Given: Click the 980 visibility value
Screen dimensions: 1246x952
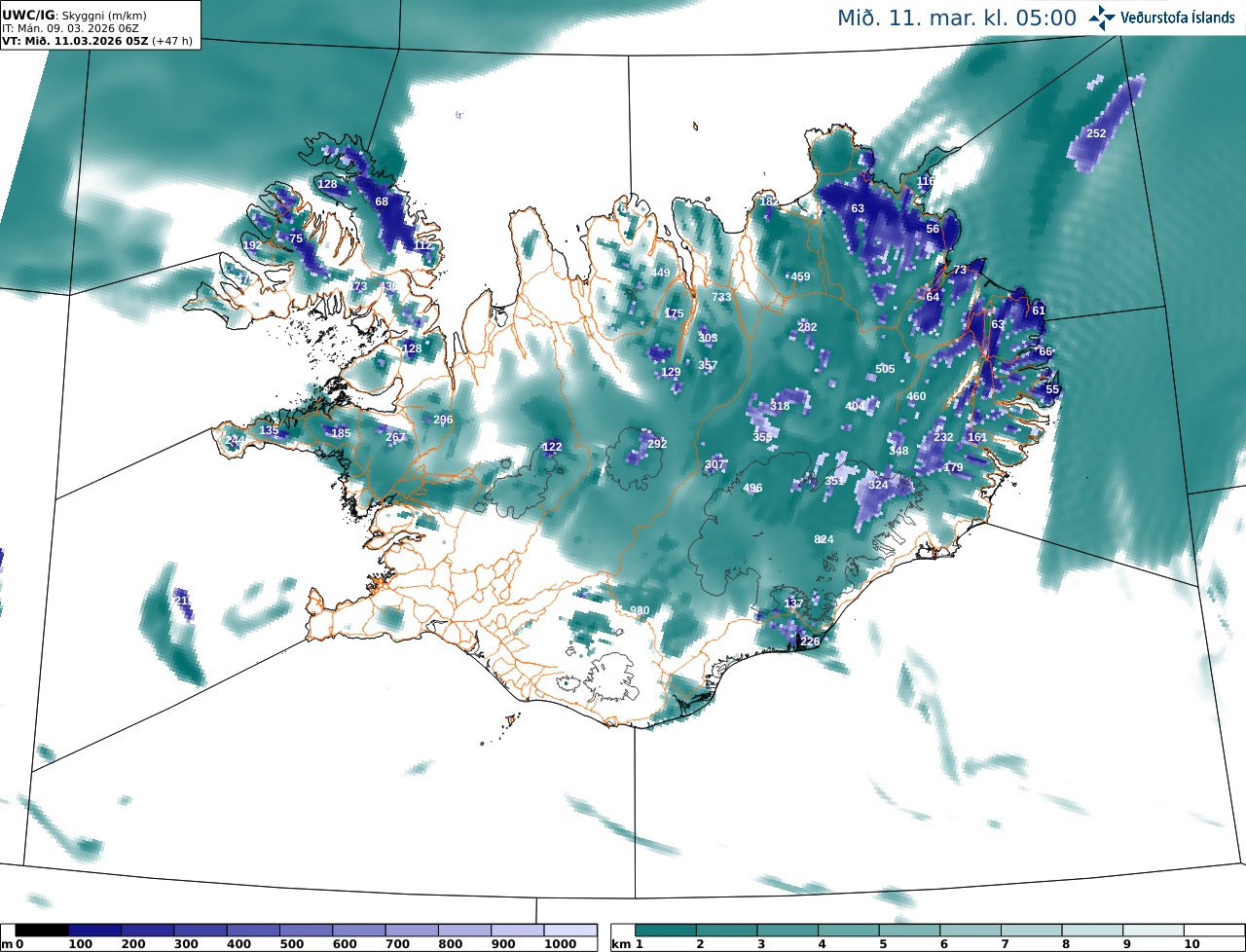Looking at the screenshot, I should [640, 610].
